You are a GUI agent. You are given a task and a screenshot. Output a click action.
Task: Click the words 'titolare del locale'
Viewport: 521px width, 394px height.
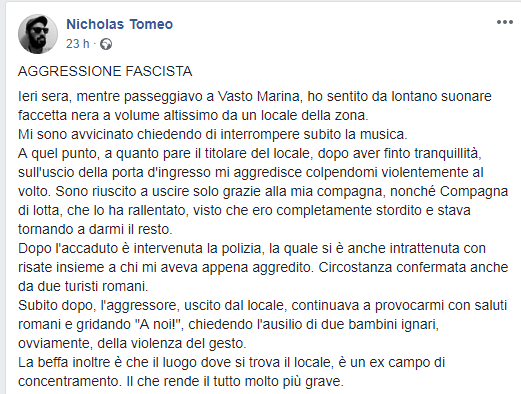point(257,153)
